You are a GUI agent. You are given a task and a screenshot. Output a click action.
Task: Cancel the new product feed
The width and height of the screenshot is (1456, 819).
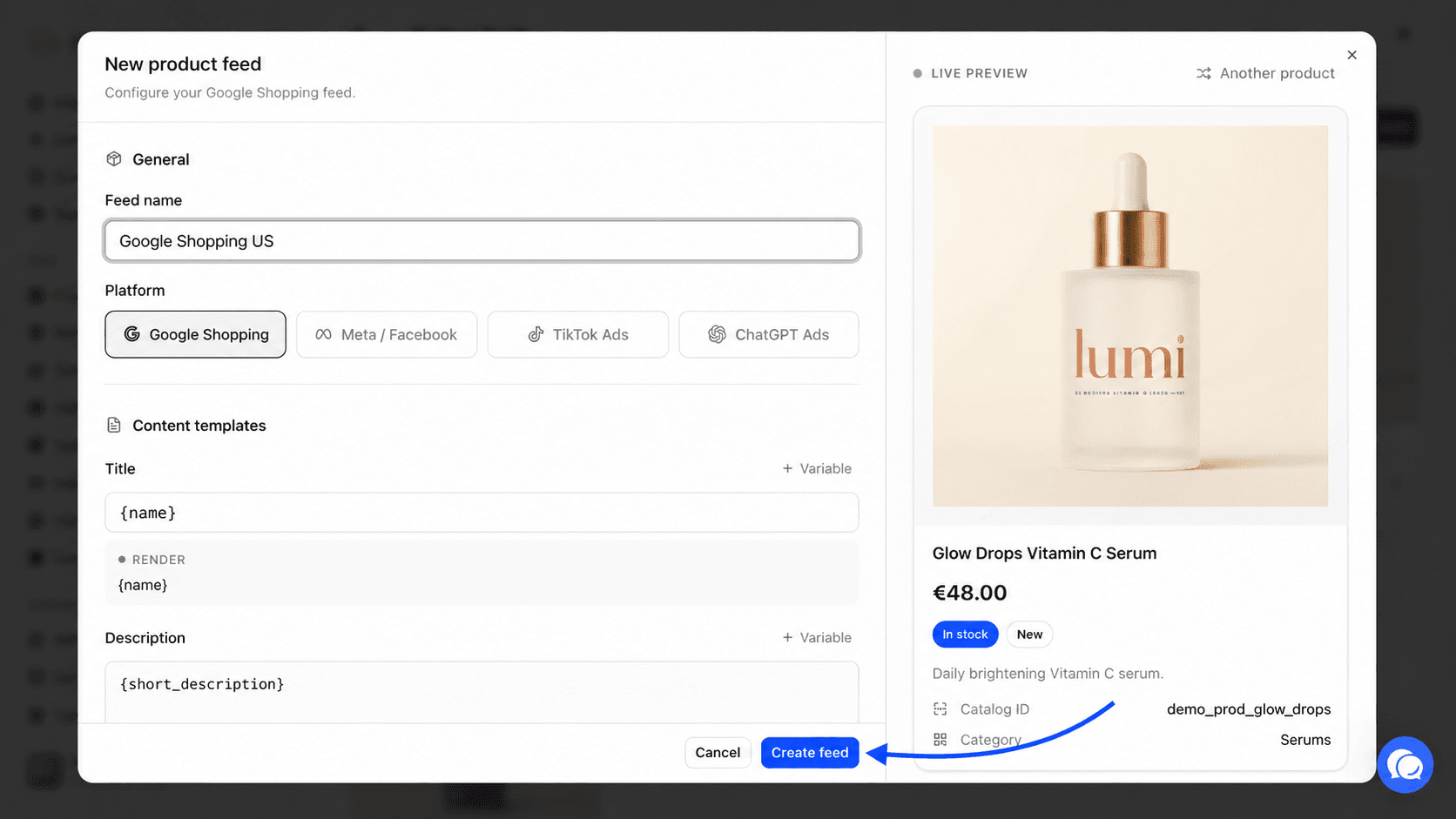(718, 753)
